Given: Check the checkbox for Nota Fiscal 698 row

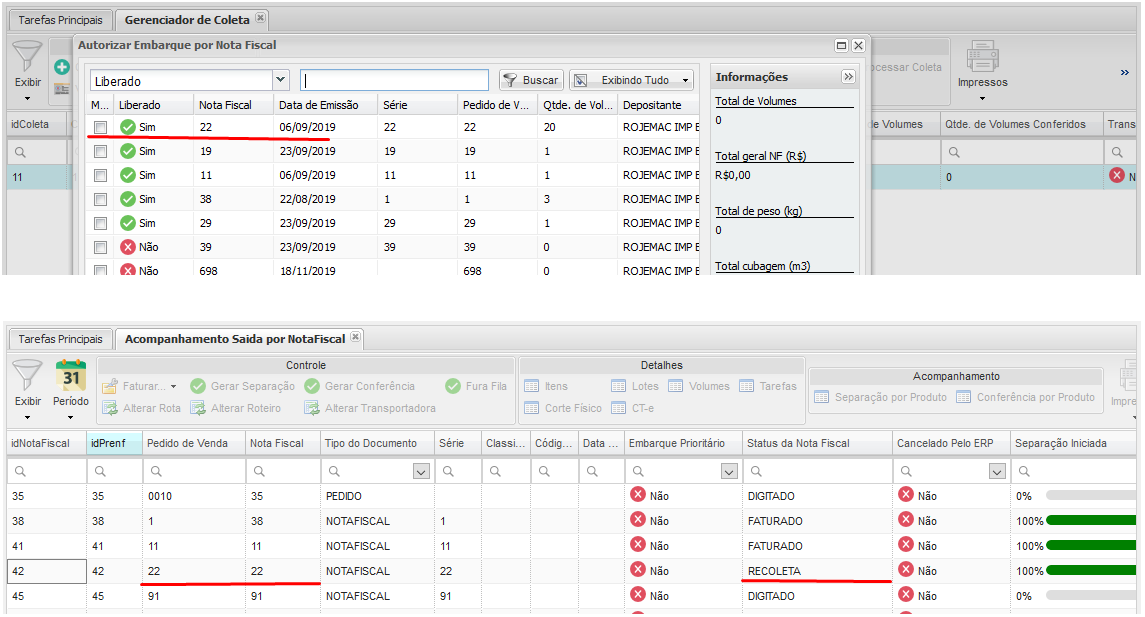Looking at the screenshot, I should point(100,270).
